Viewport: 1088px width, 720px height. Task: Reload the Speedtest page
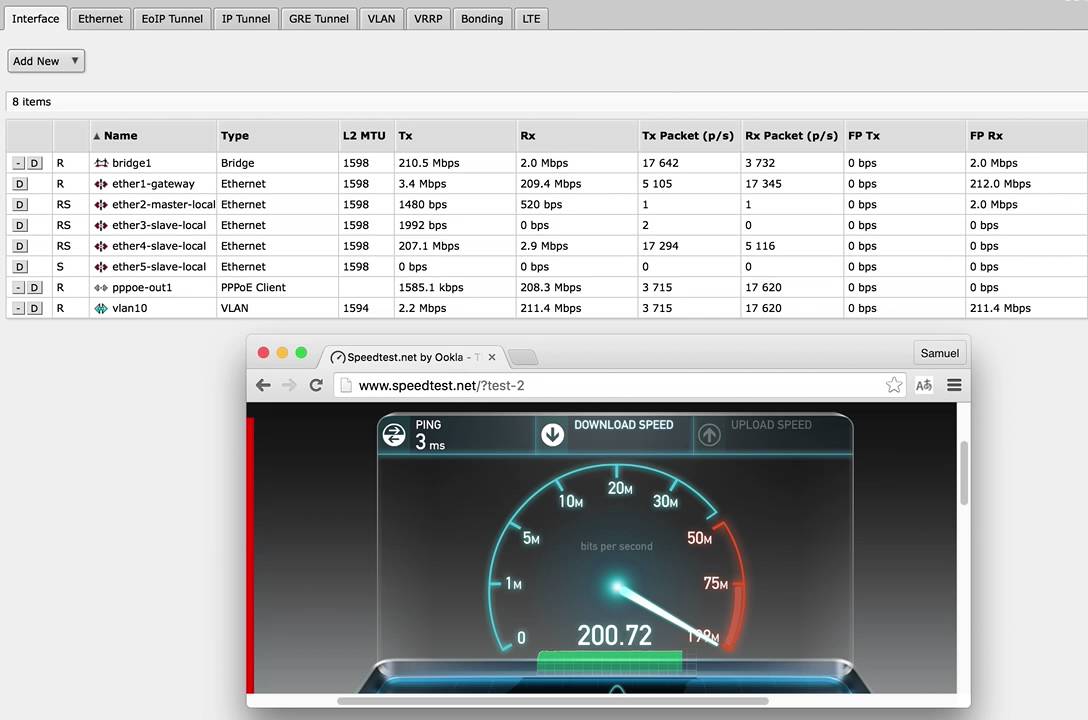coord(316,385)
